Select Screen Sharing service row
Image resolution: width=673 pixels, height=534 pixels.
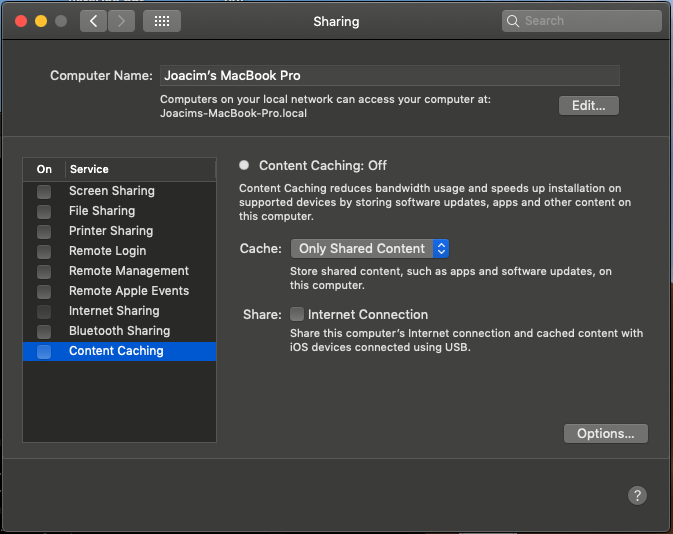coord(119,191)
